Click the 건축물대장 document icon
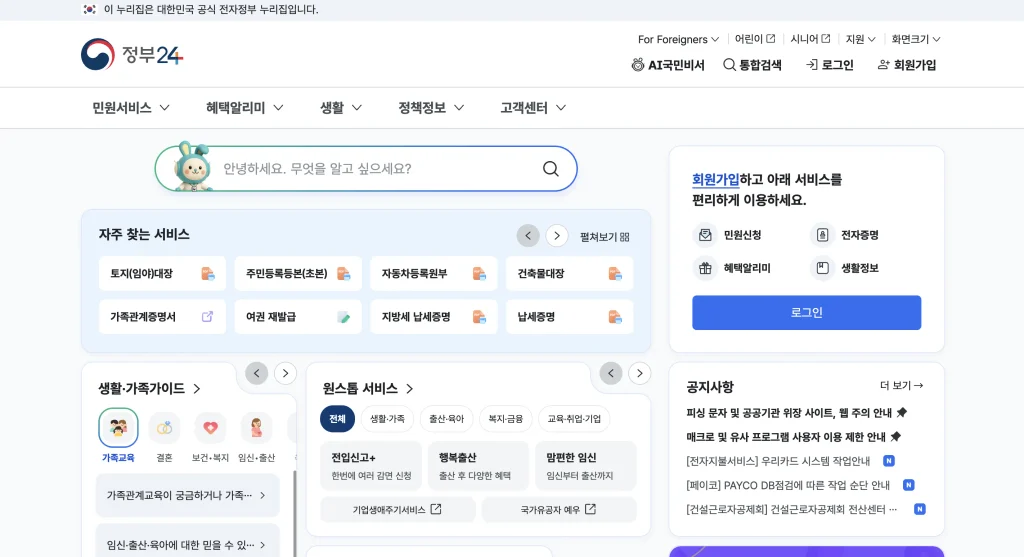This screenshot has height=557, width=1024. 615,274
